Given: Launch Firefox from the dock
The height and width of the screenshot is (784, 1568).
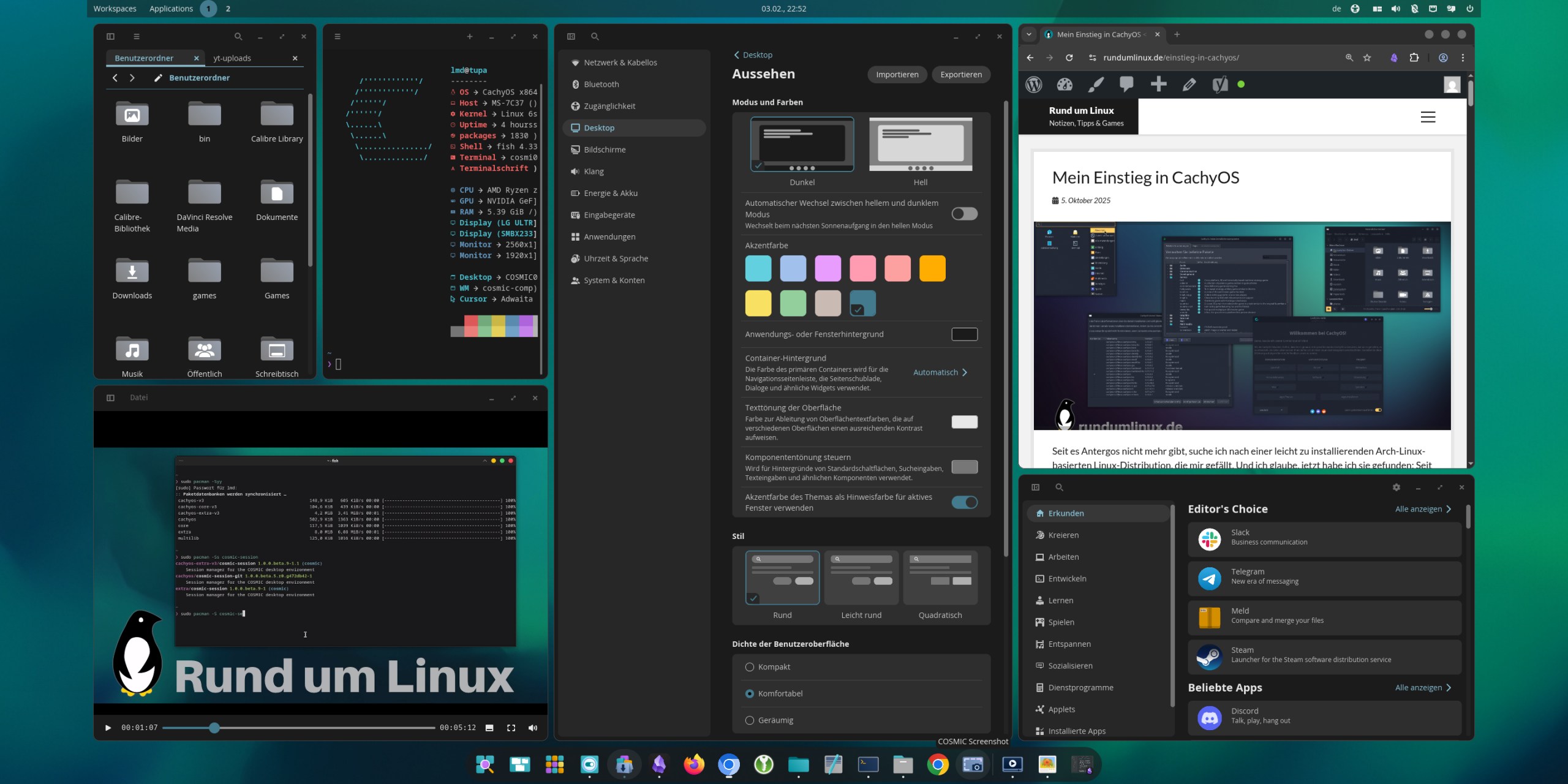Looking at the screenshot, I should pyautogui.click(x=694, y=764).
